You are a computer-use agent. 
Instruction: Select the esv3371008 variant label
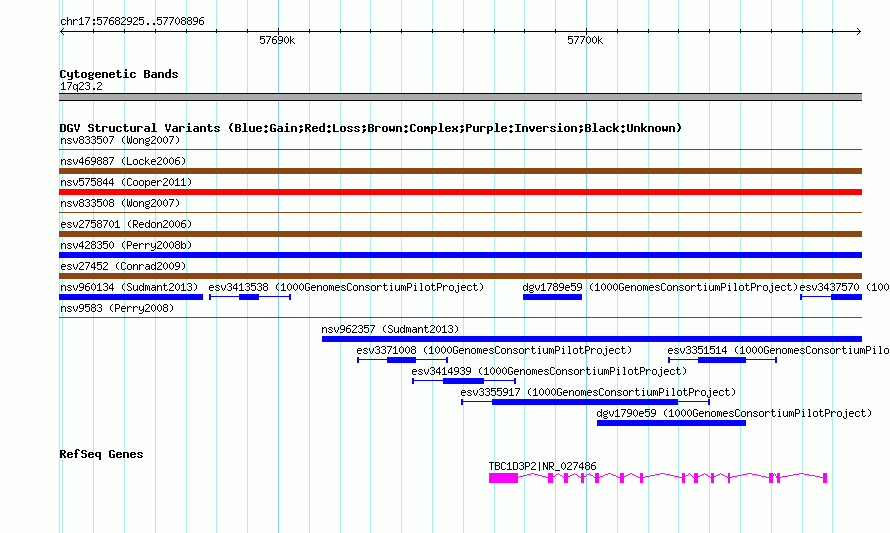pos(494,350)
